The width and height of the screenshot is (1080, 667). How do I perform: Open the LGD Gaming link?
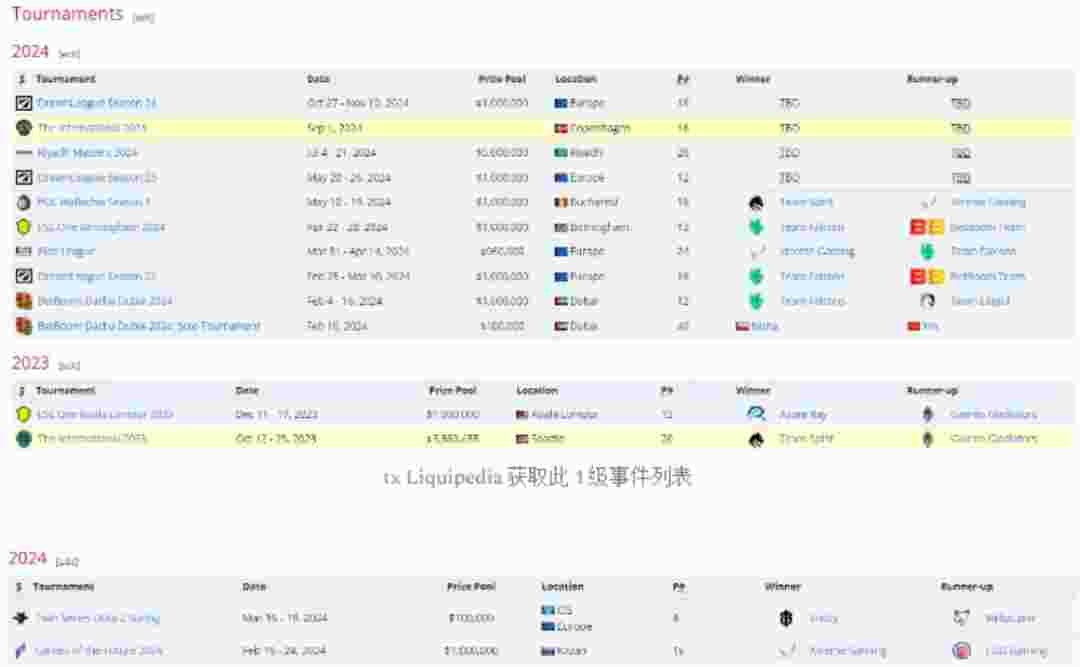click(1015, 651)
